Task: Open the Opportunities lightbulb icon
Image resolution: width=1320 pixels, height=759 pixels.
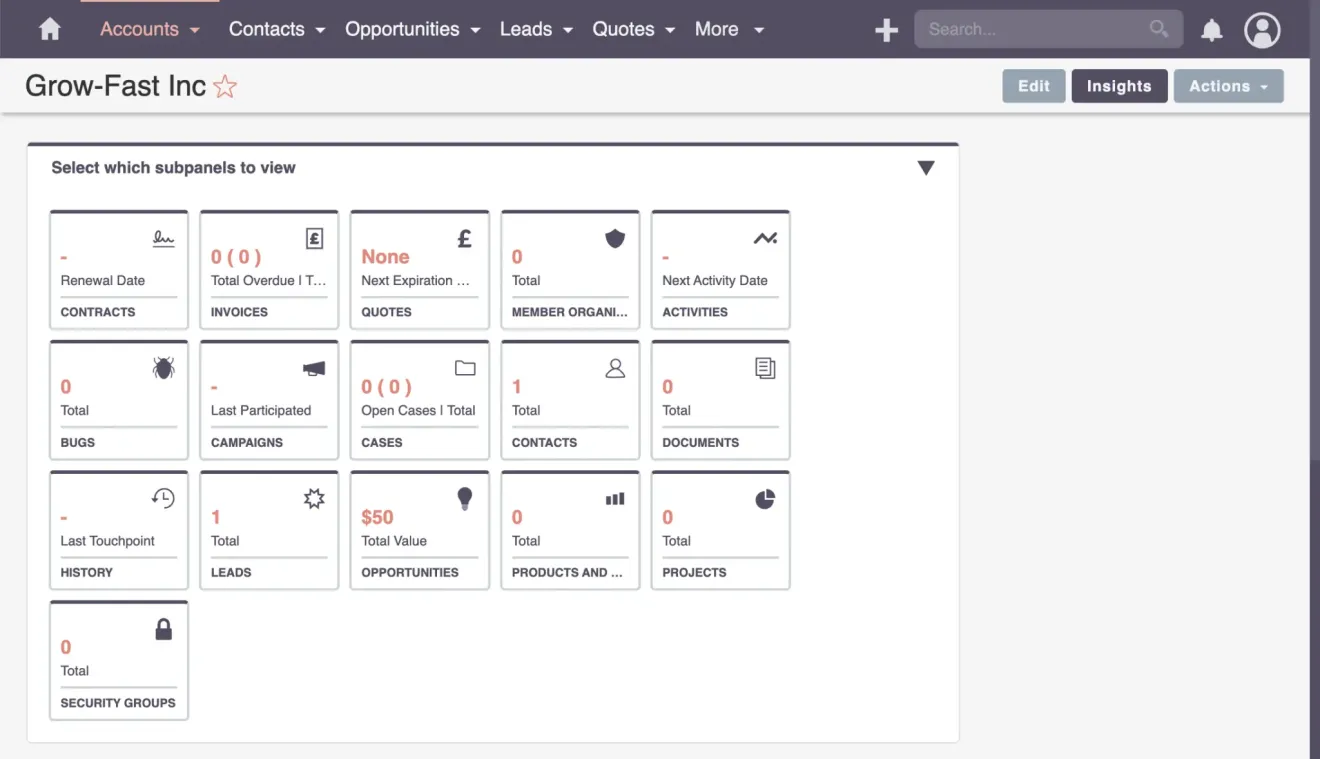Action: 463,498
